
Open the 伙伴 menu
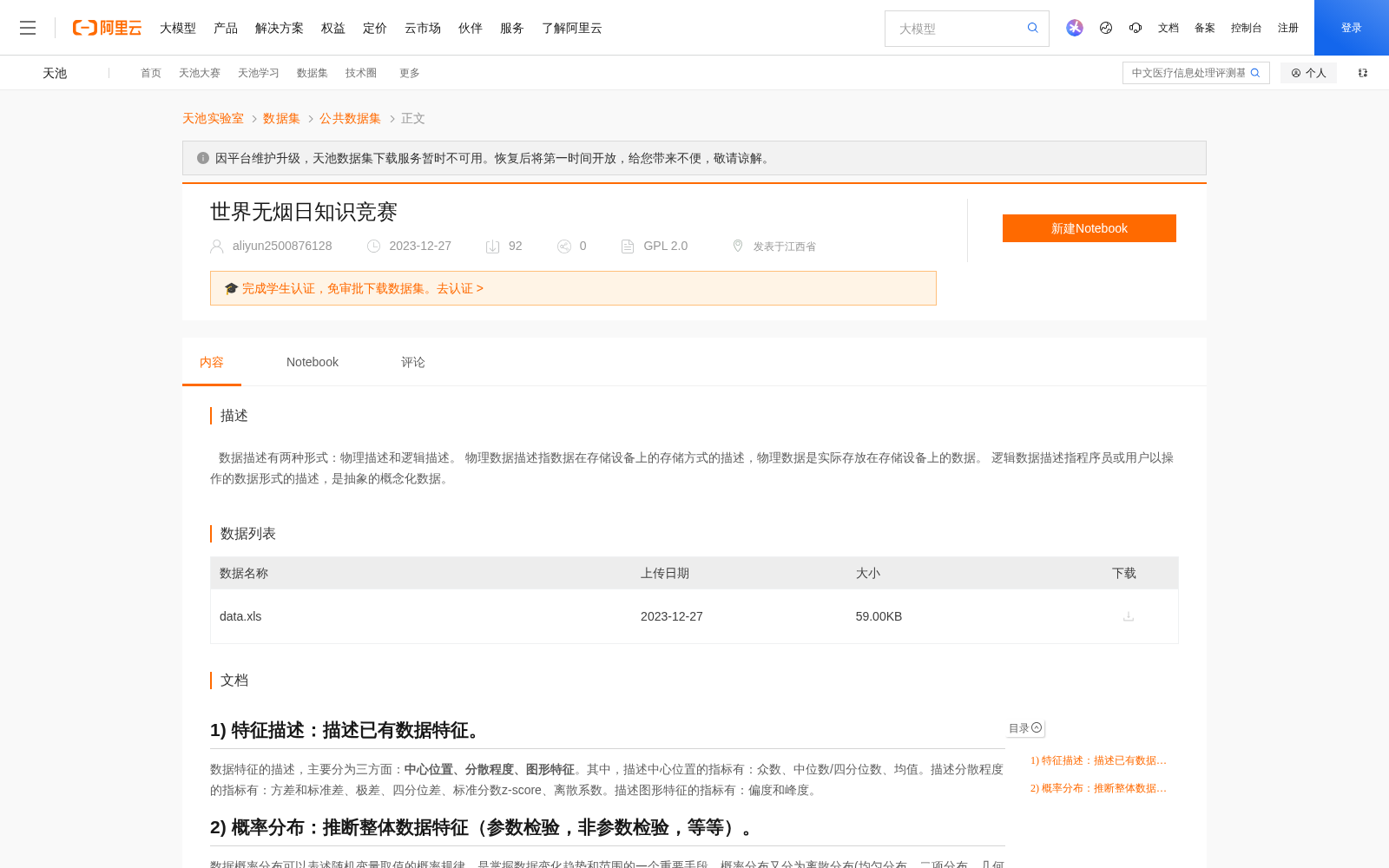pos(471,28)
